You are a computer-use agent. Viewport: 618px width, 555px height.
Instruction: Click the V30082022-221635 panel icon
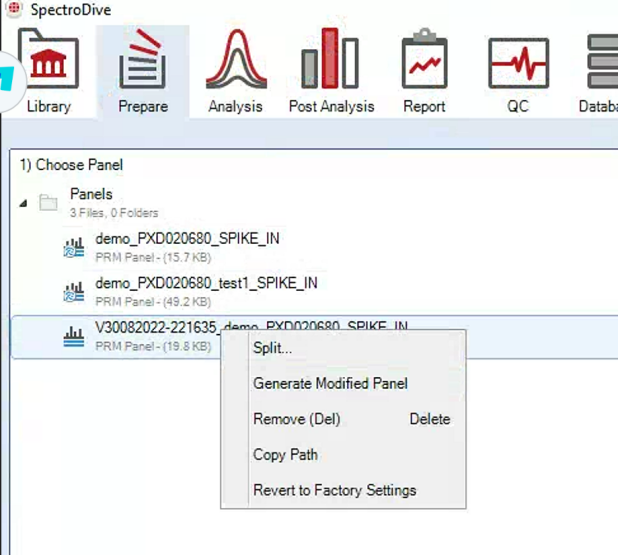pos(74,337)
